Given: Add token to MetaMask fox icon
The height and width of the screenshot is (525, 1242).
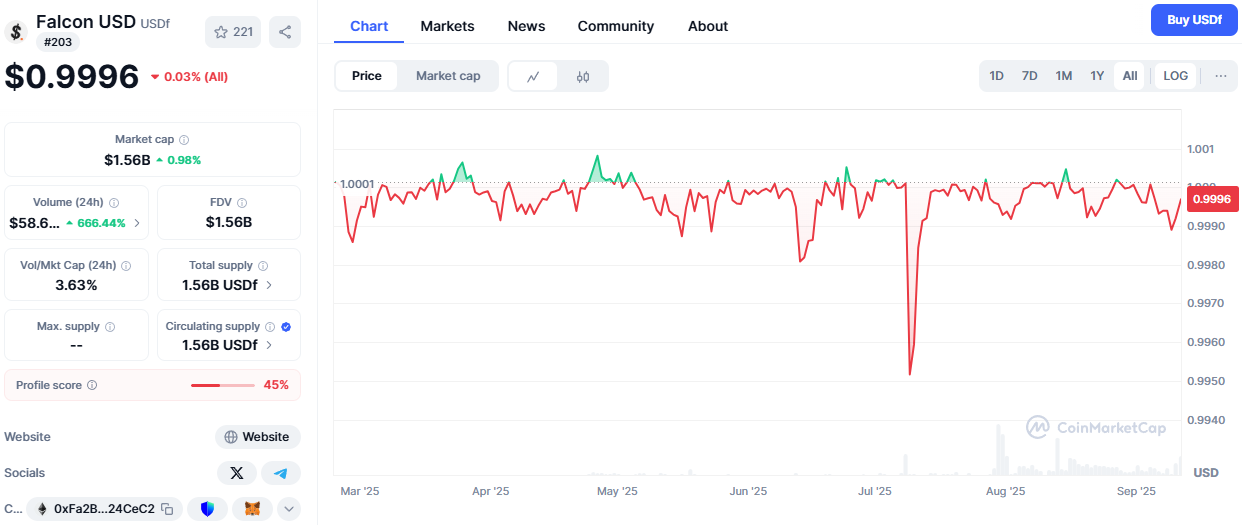Looking at the screenshot, I should [x=252, y=509].
